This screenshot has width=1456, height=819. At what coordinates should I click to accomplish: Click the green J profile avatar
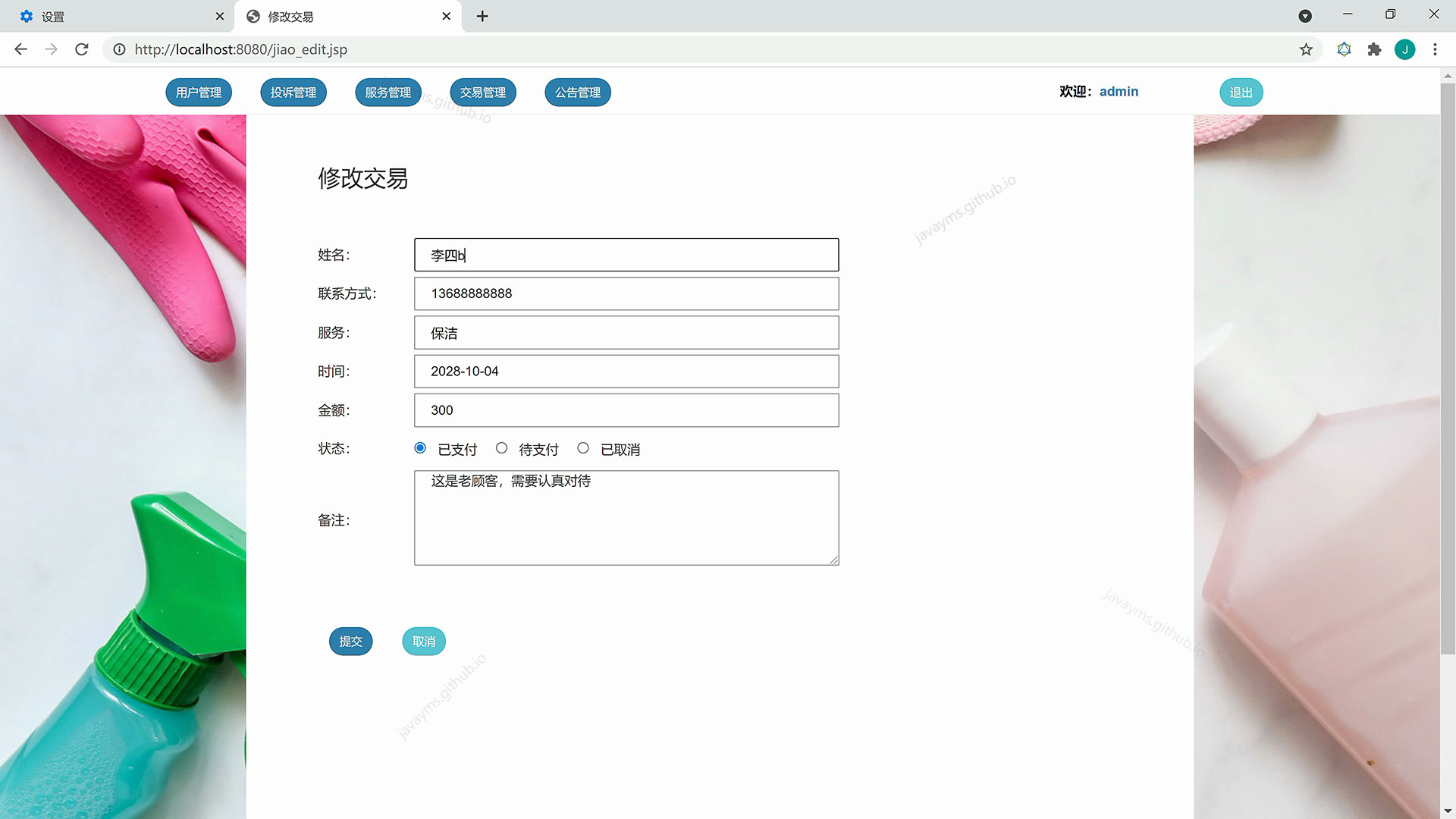pos(1404,49)
